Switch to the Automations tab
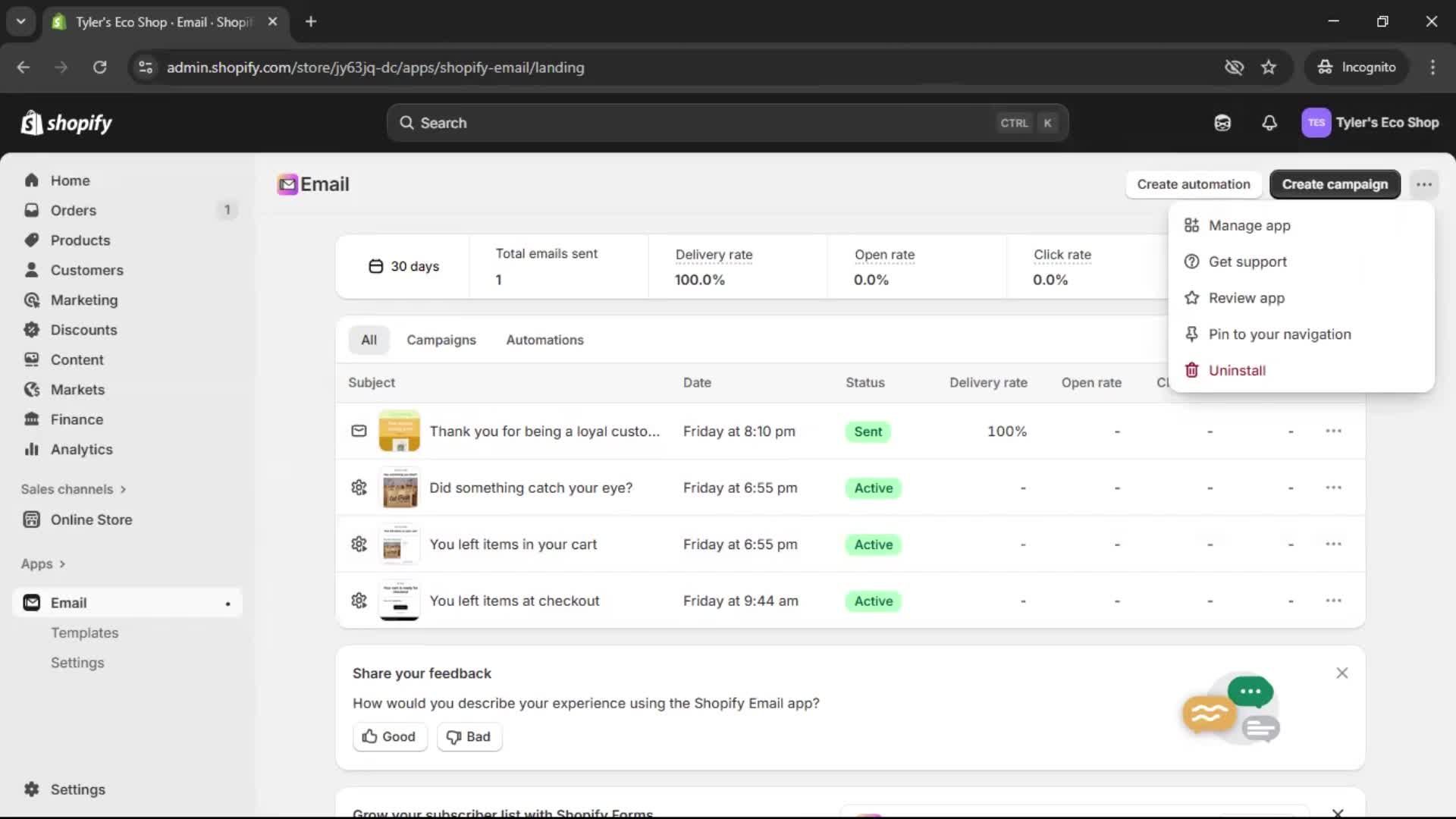This screenshot has height=819, width=1456. point(544,340)
